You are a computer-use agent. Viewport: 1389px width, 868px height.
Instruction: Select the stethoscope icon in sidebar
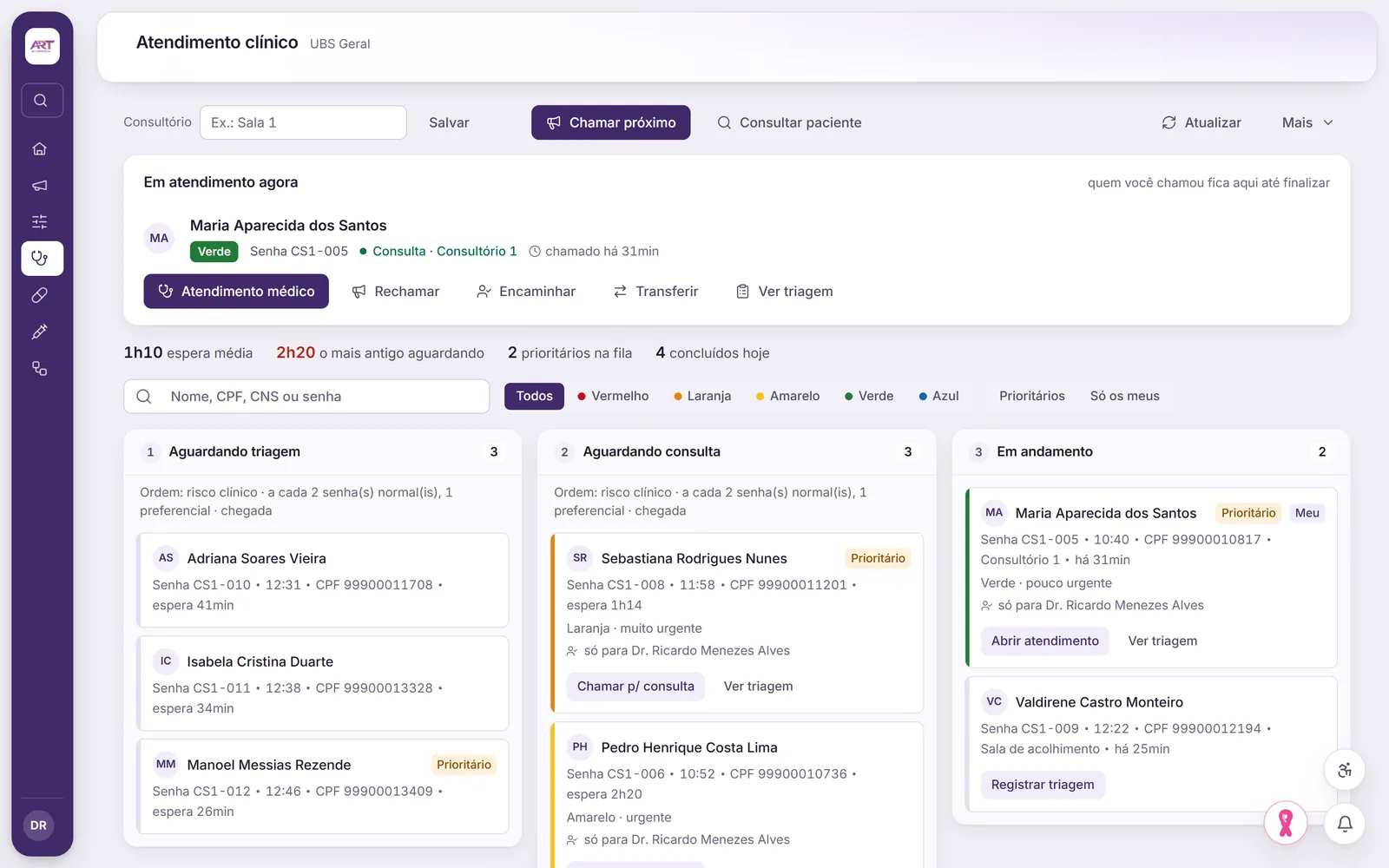coord(42,259)
